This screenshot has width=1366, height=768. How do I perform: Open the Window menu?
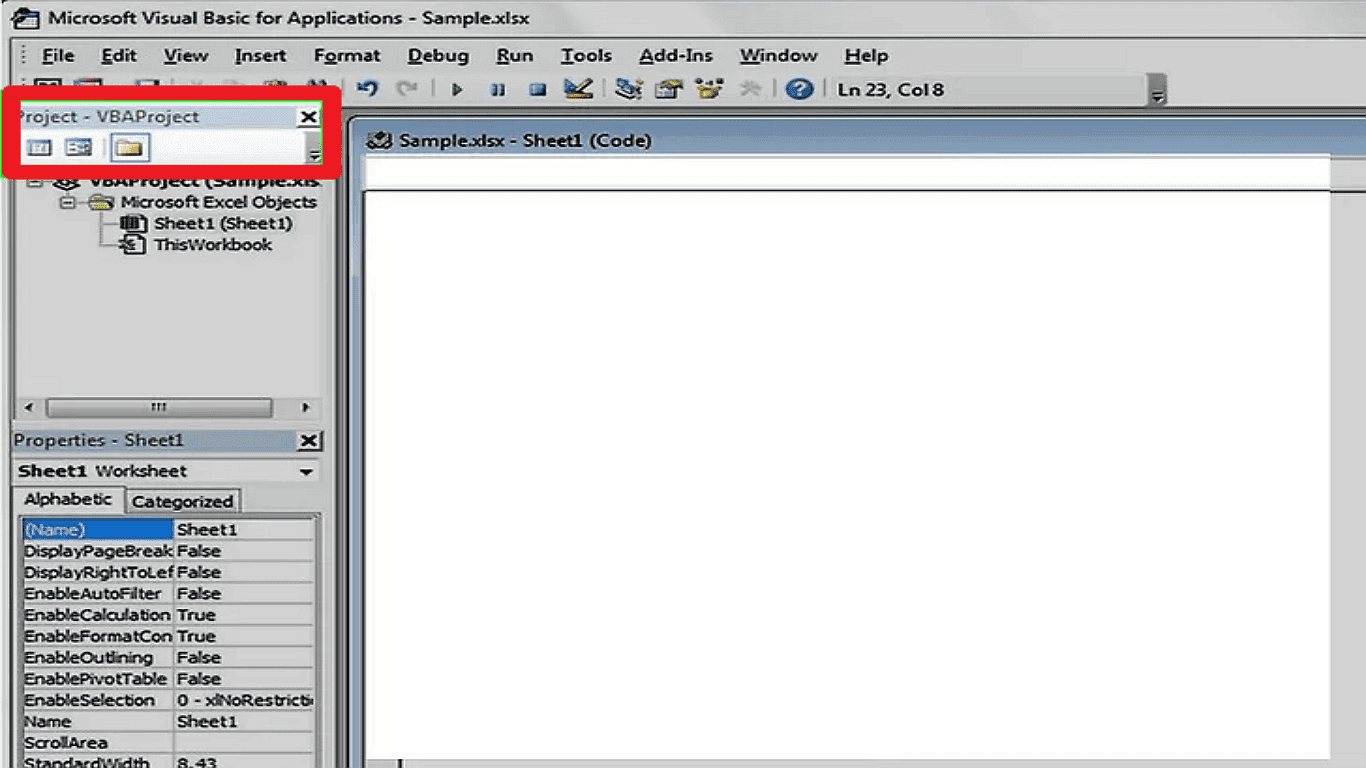(x=778, y=56)
